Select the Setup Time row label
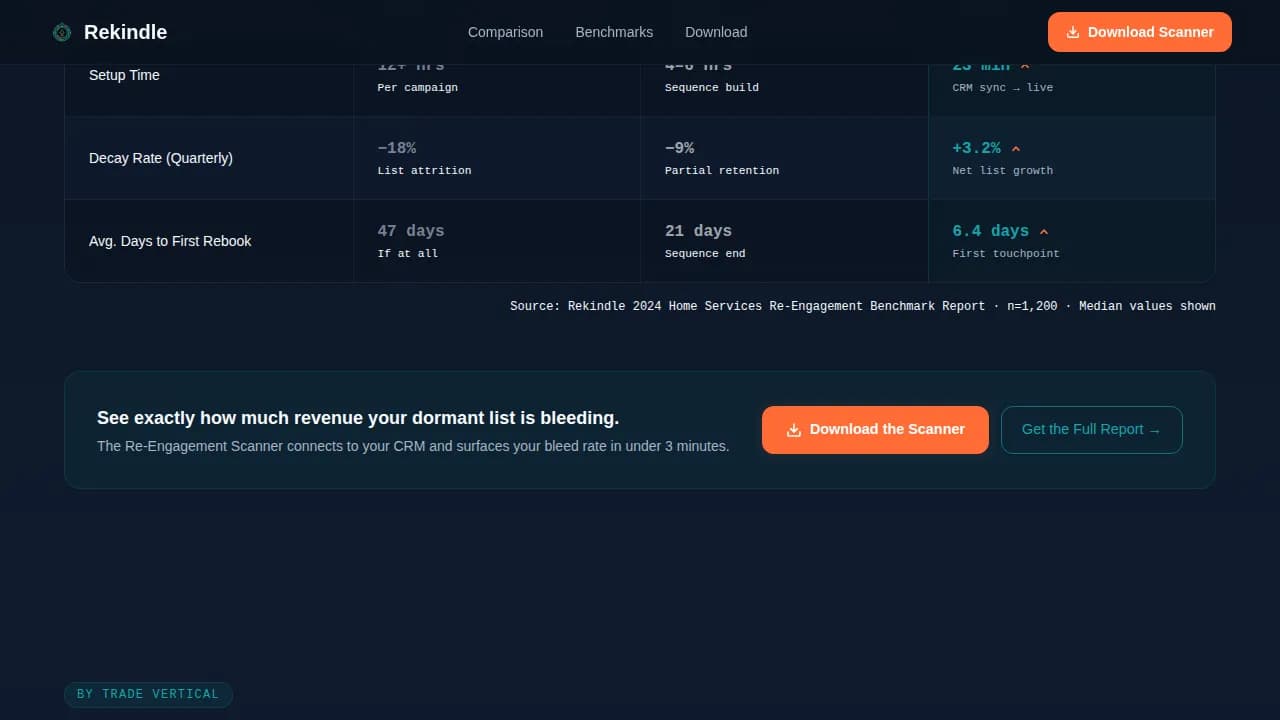This screenshot has width=1280, height=720. [x=124, y=75]
